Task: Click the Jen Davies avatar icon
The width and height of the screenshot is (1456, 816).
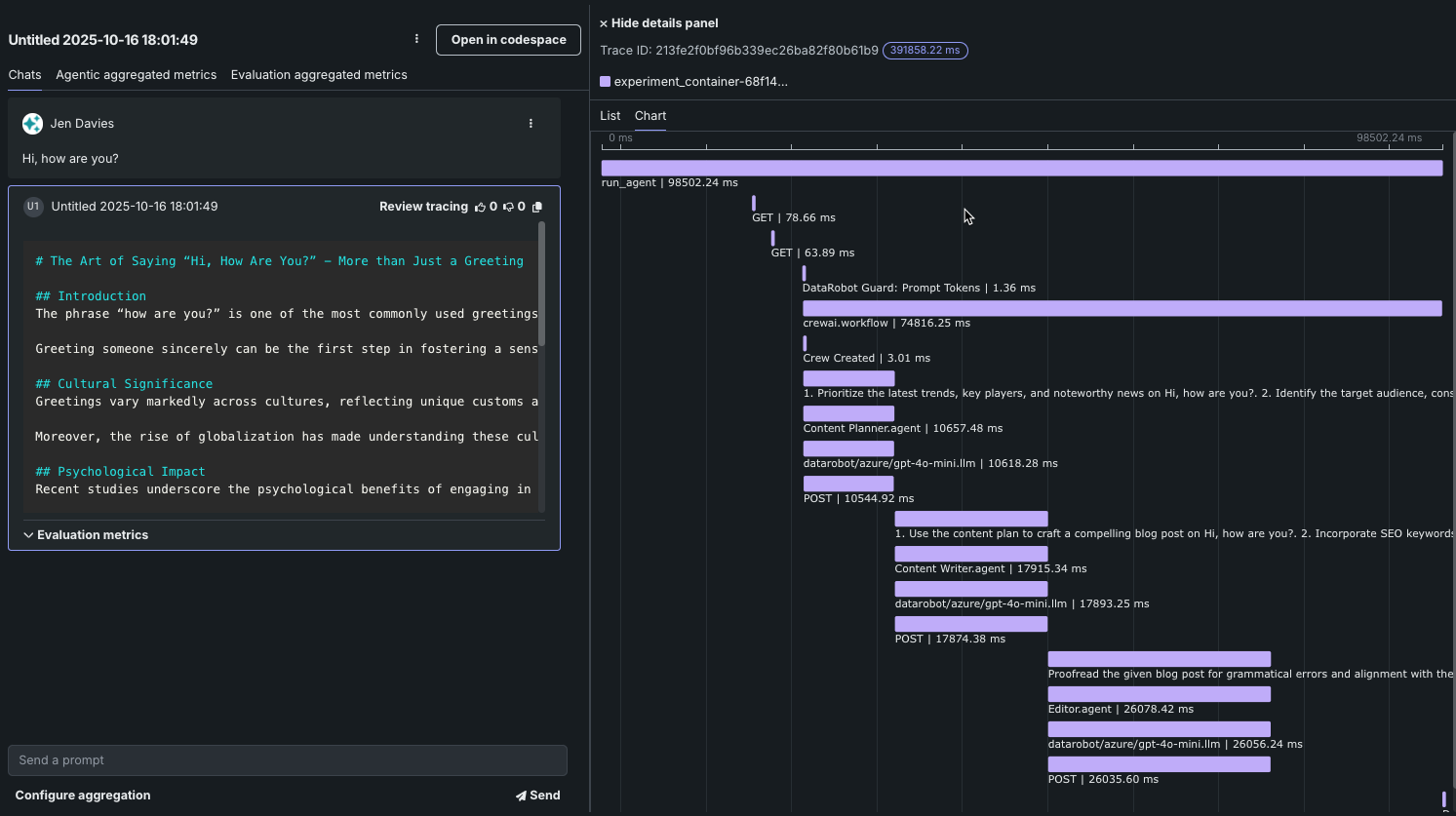Action: pyautogui.click(x=32, y=124)
